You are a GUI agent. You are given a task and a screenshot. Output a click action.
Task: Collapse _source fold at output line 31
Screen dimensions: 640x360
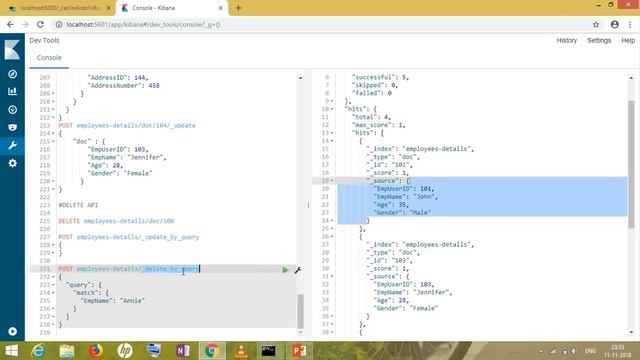(x=332, y=276)
